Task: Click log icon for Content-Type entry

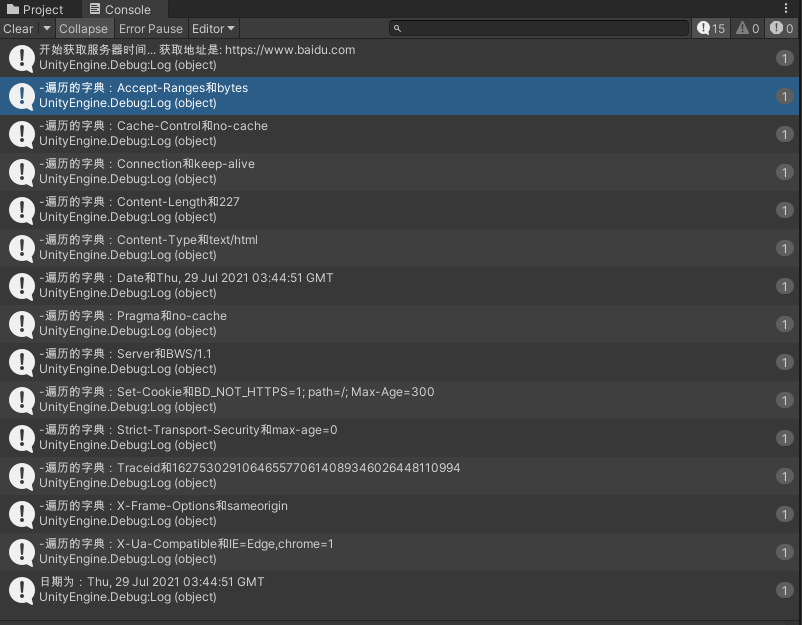Action: [21, 248]
